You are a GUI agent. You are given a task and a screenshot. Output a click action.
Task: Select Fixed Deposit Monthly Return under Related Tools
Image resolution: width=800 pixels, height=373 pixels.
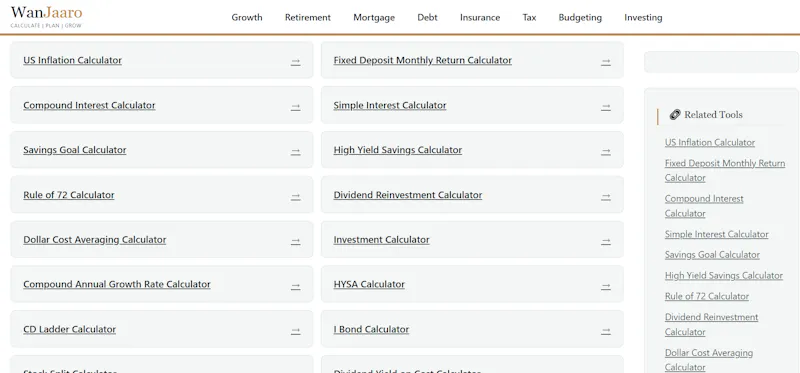point(724,170)
